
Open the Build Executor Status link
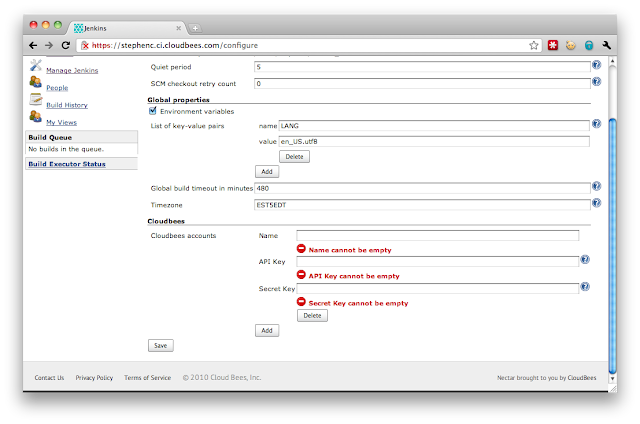(x=65, y=163)
